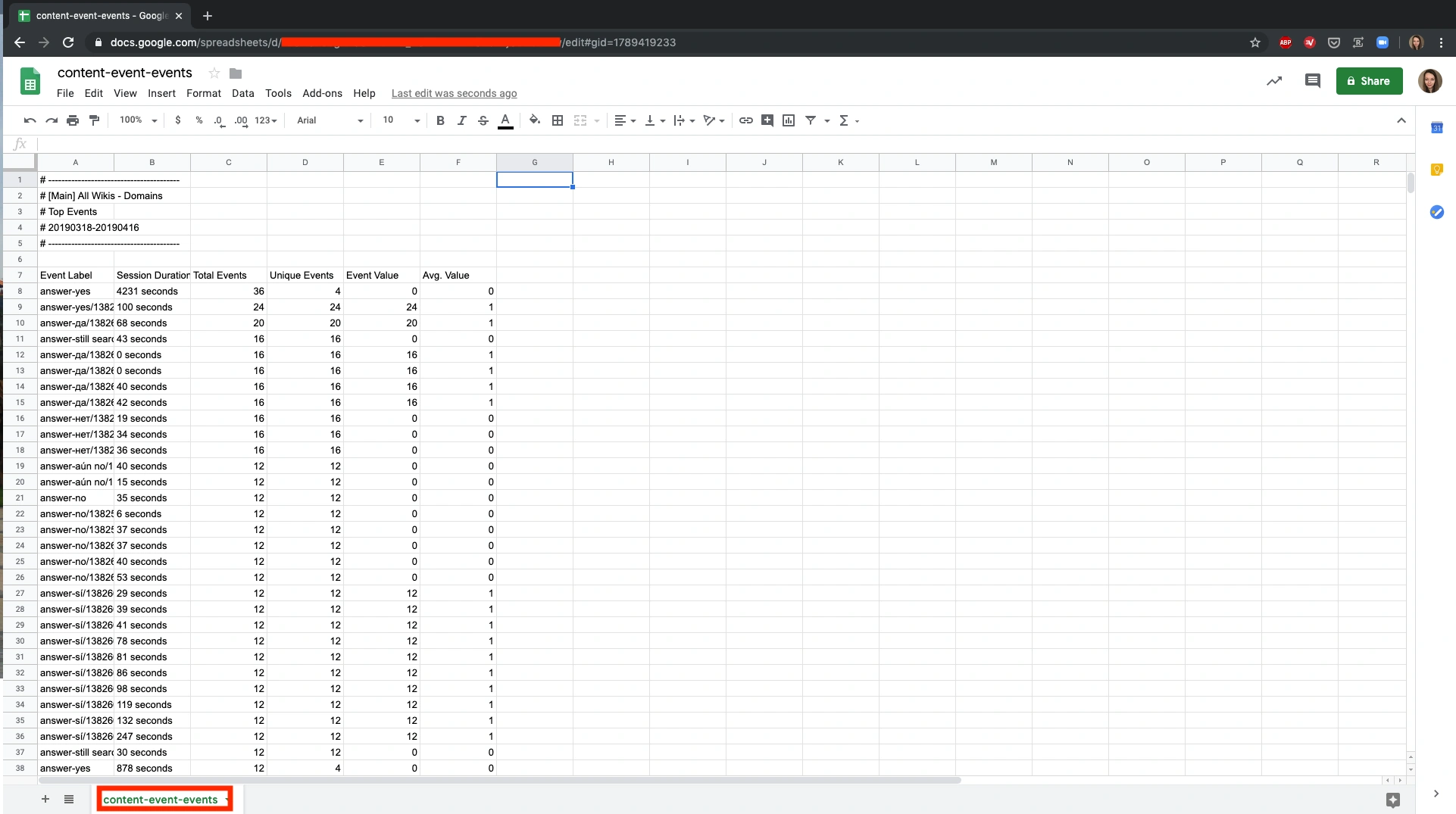Viewport: 1456px width, 814px height.
Task: Open the View menu
Action: [x=125, y=93]
